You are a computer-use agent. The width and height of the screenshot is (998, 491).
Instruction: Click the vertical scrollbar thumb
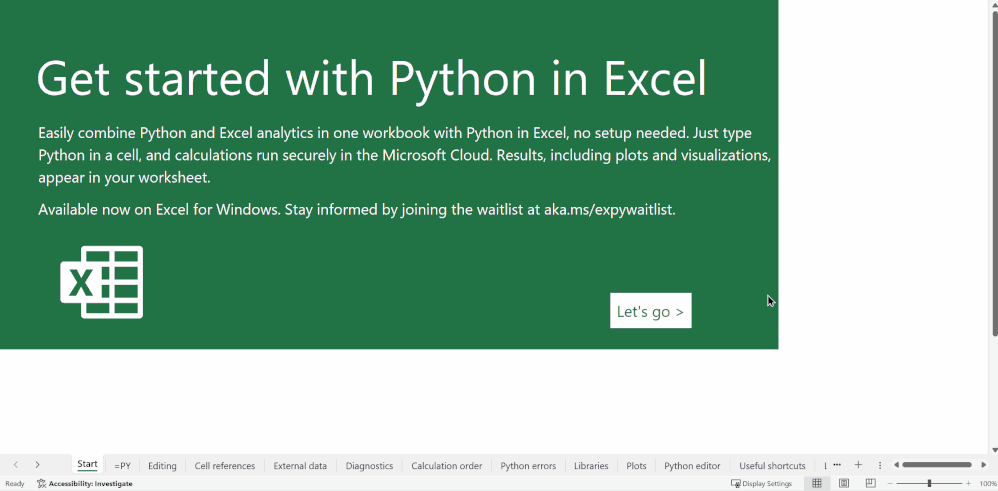tap(995, 174)
